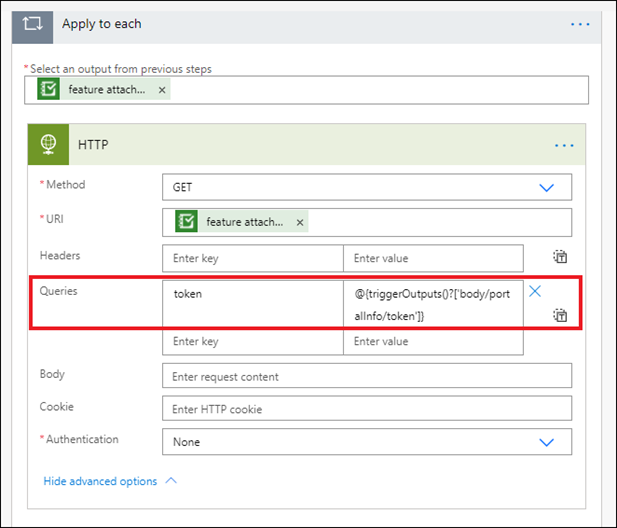Click the Body request content field

[367, 376]
